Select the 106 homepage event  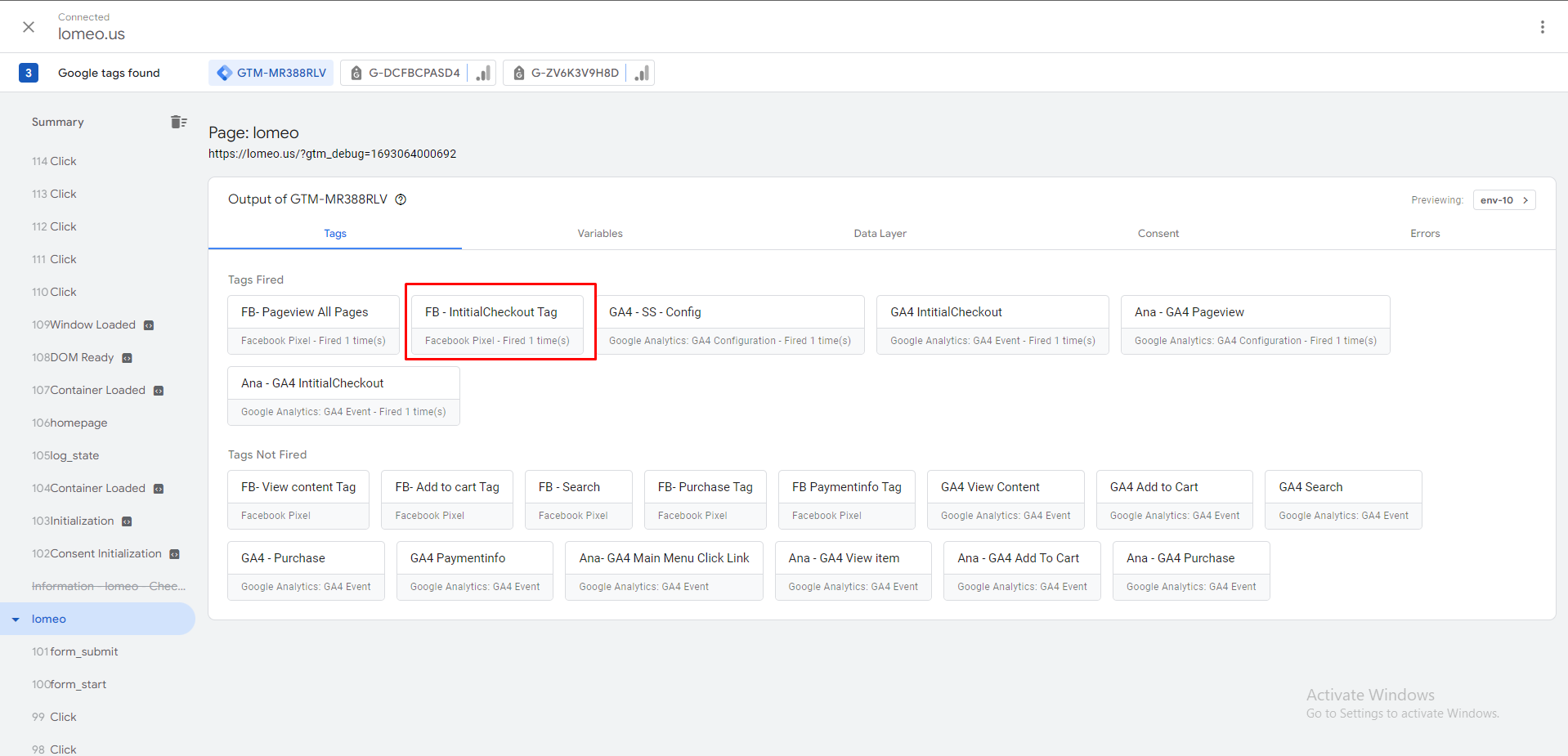[x=70, y=423]
